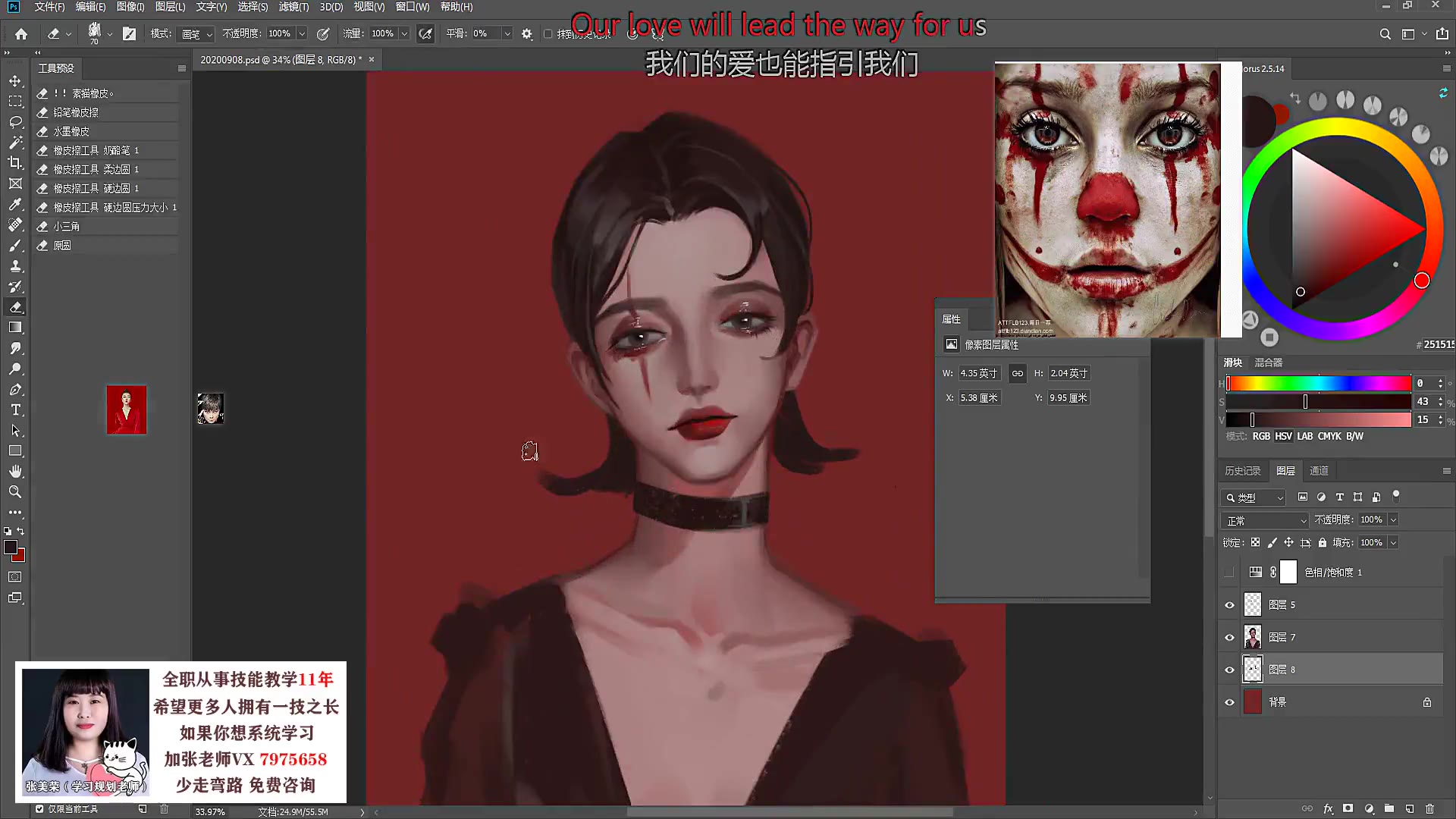The height and width of the screenshot is (819, 1456).
Task: Open the layer blend mode 正常 dropdown
Action: pyautogui.click(x=1266, y=521)
